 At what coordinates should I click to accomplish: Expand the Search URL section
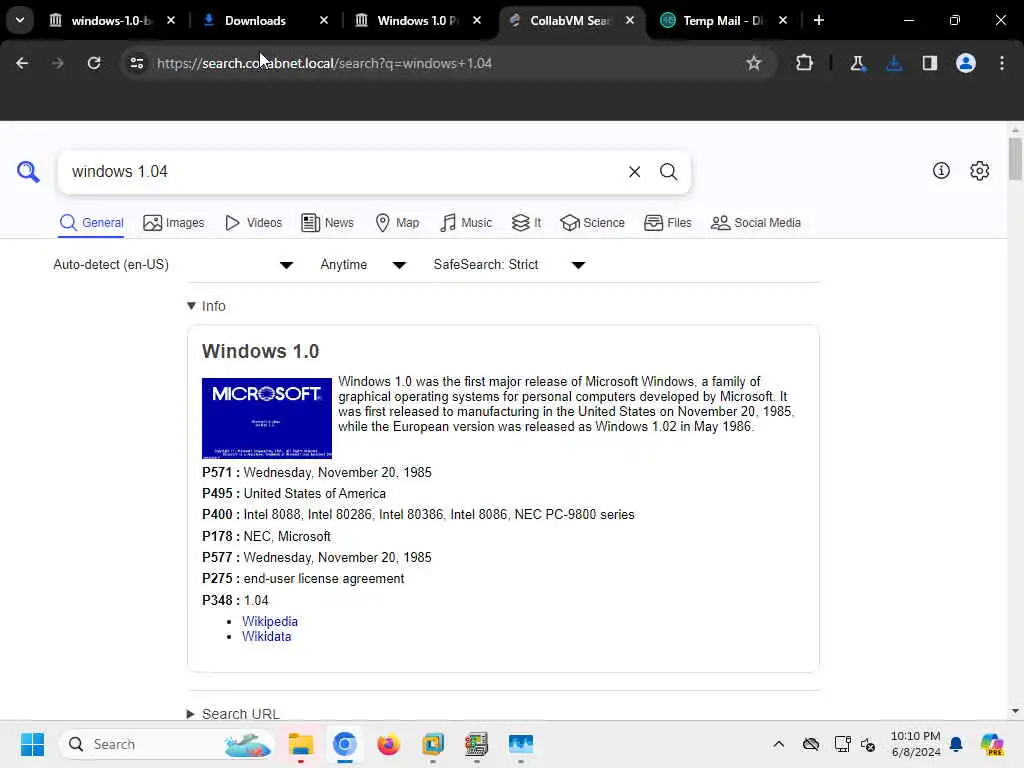tap(233, 713)
